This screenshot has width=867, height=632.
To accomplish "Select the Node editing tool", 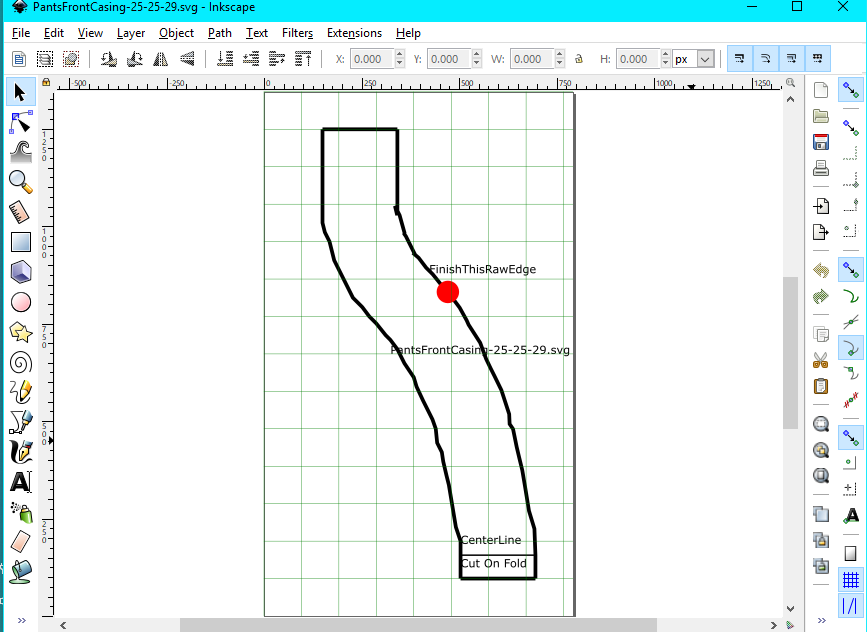I will coord(21,121).
